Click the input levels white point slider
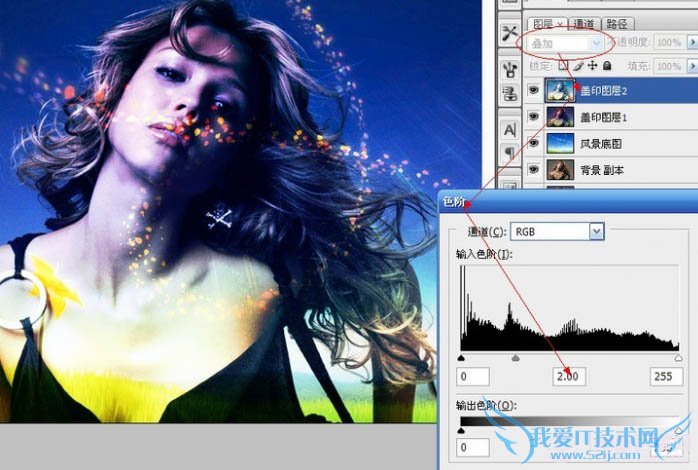The image size is (698, 470). point(678,358)
